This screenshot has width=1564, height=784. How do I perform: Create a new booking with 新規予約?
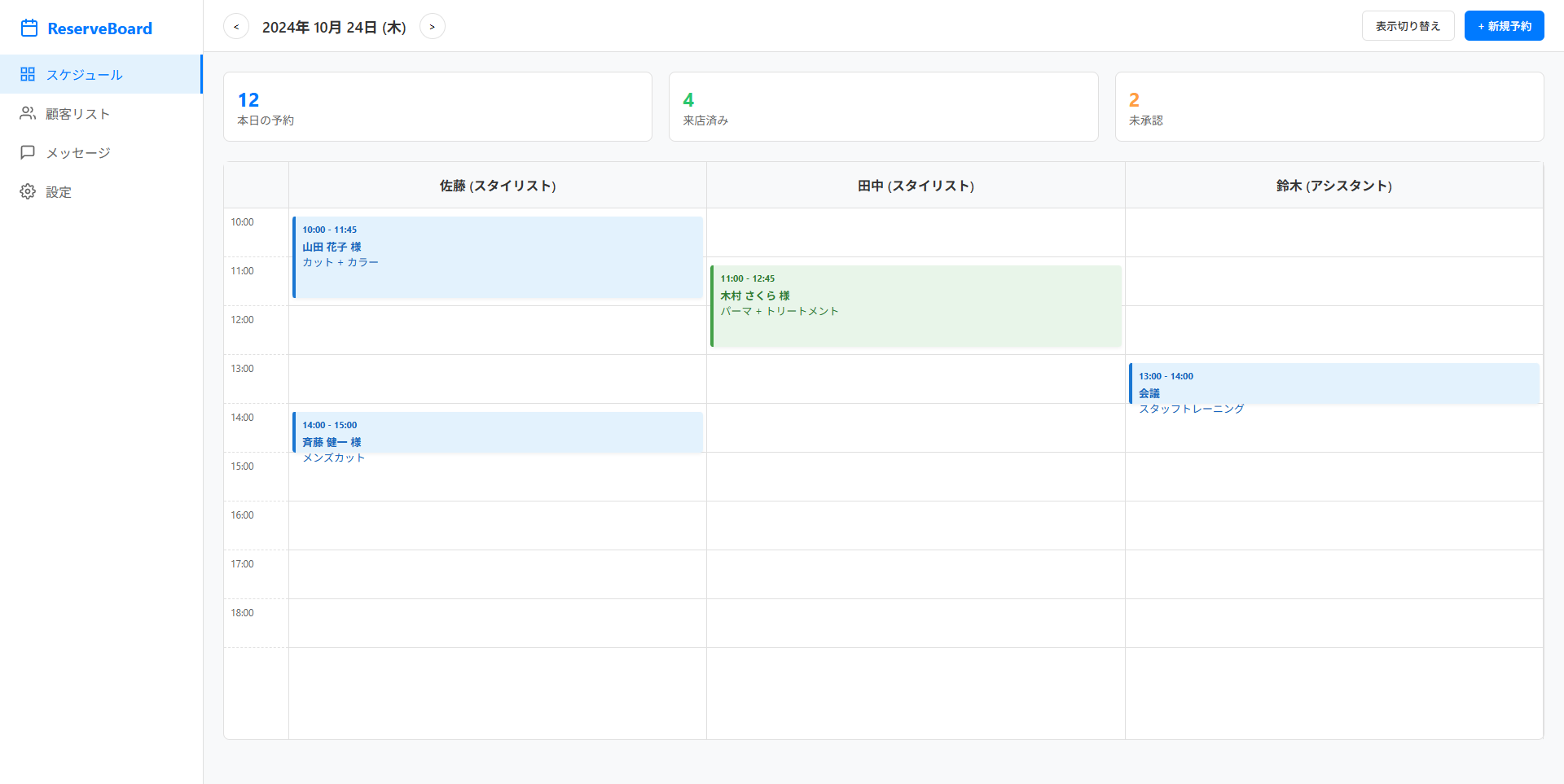point(1504,26)
